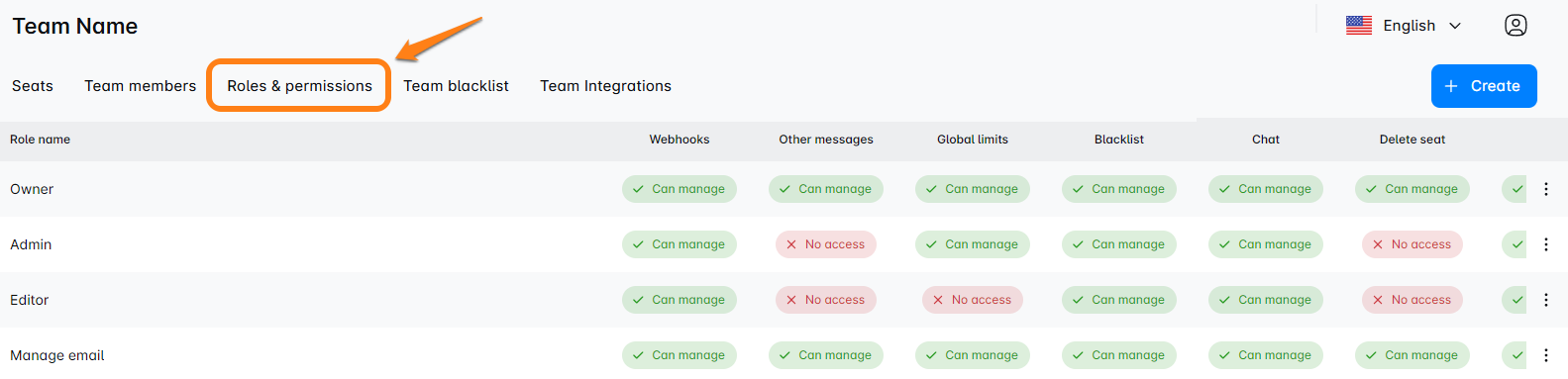Click the Other messages column header
The width and height of the screenshot is (1568, 379).
click(826, 140)
